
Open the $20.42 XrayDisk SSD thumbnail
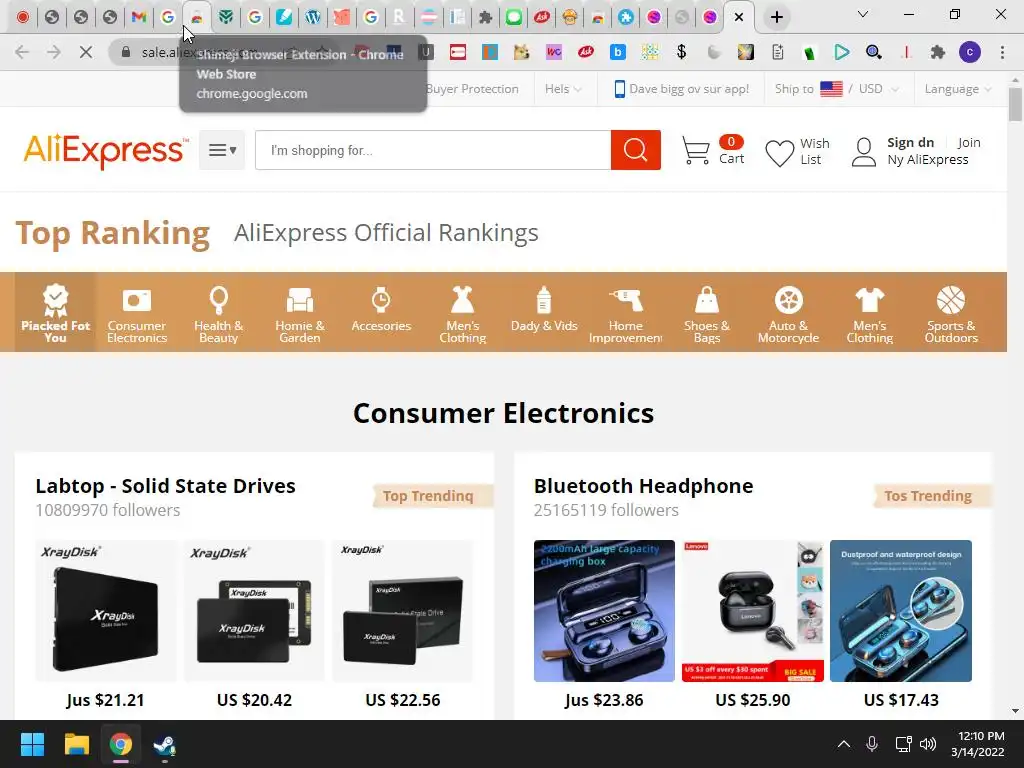[x=254, y=611]
